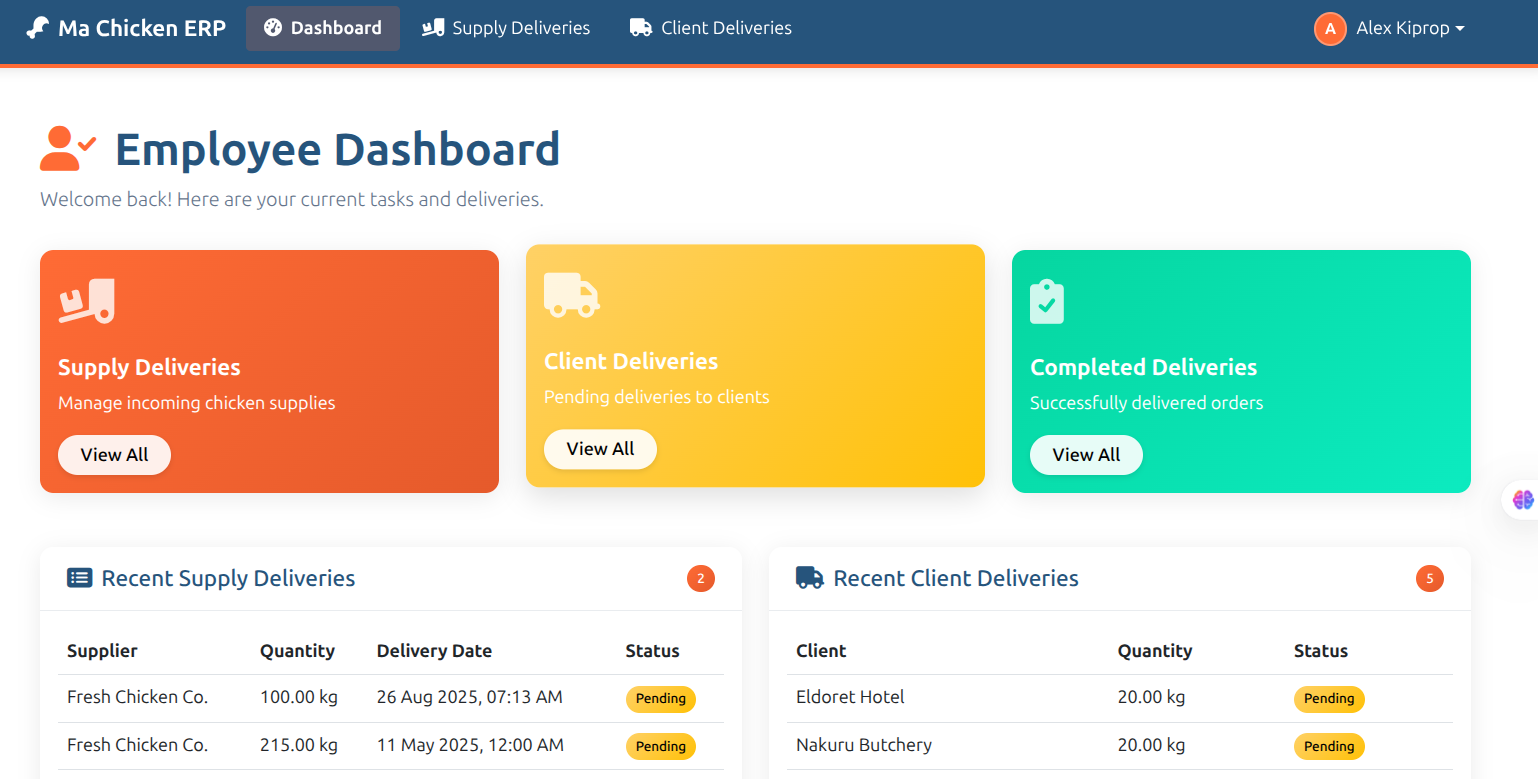Click View All on the Supply Deliveries card

coord(114,454)
